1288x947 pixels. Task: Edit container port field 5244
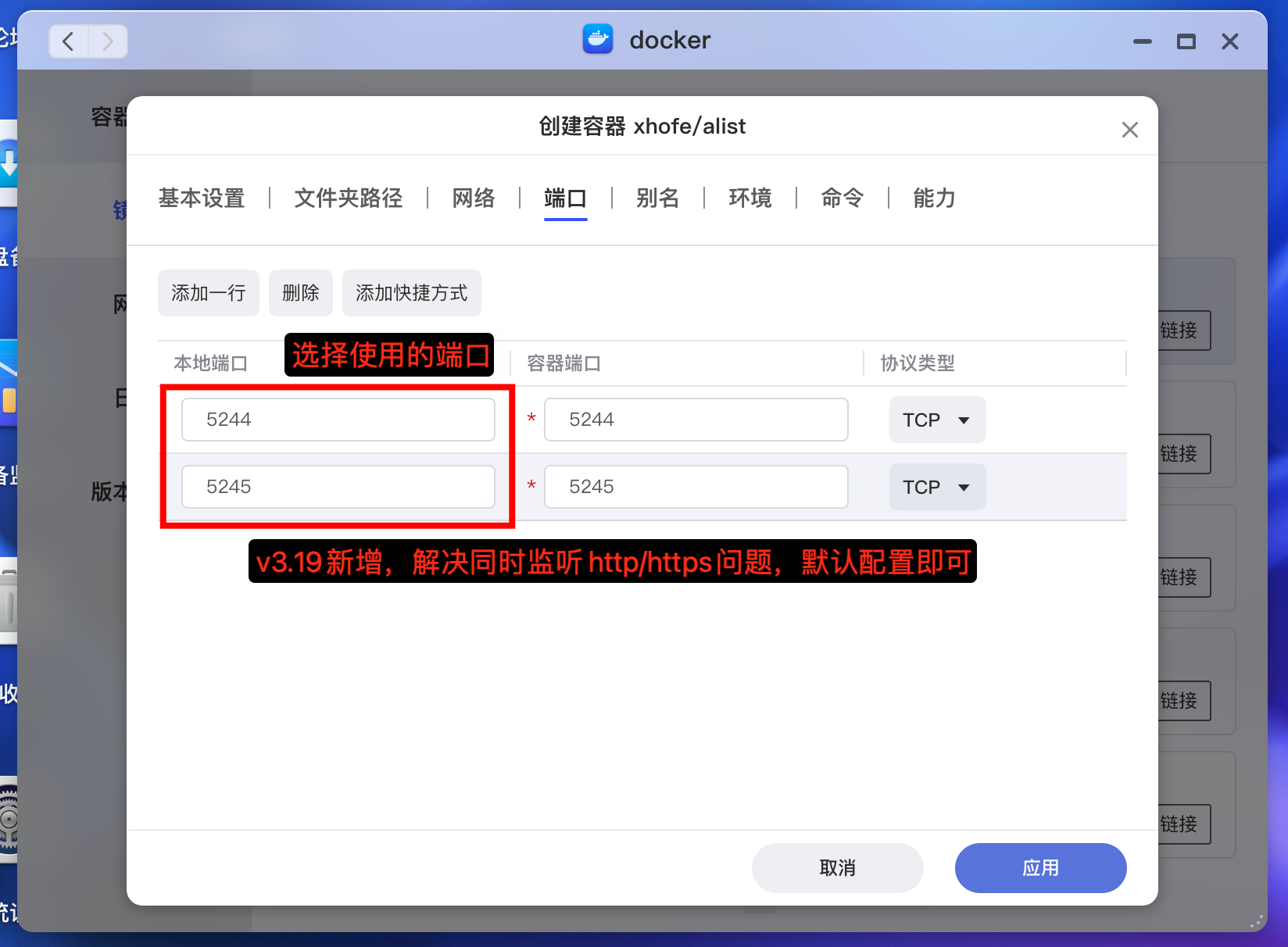[696, 420]
